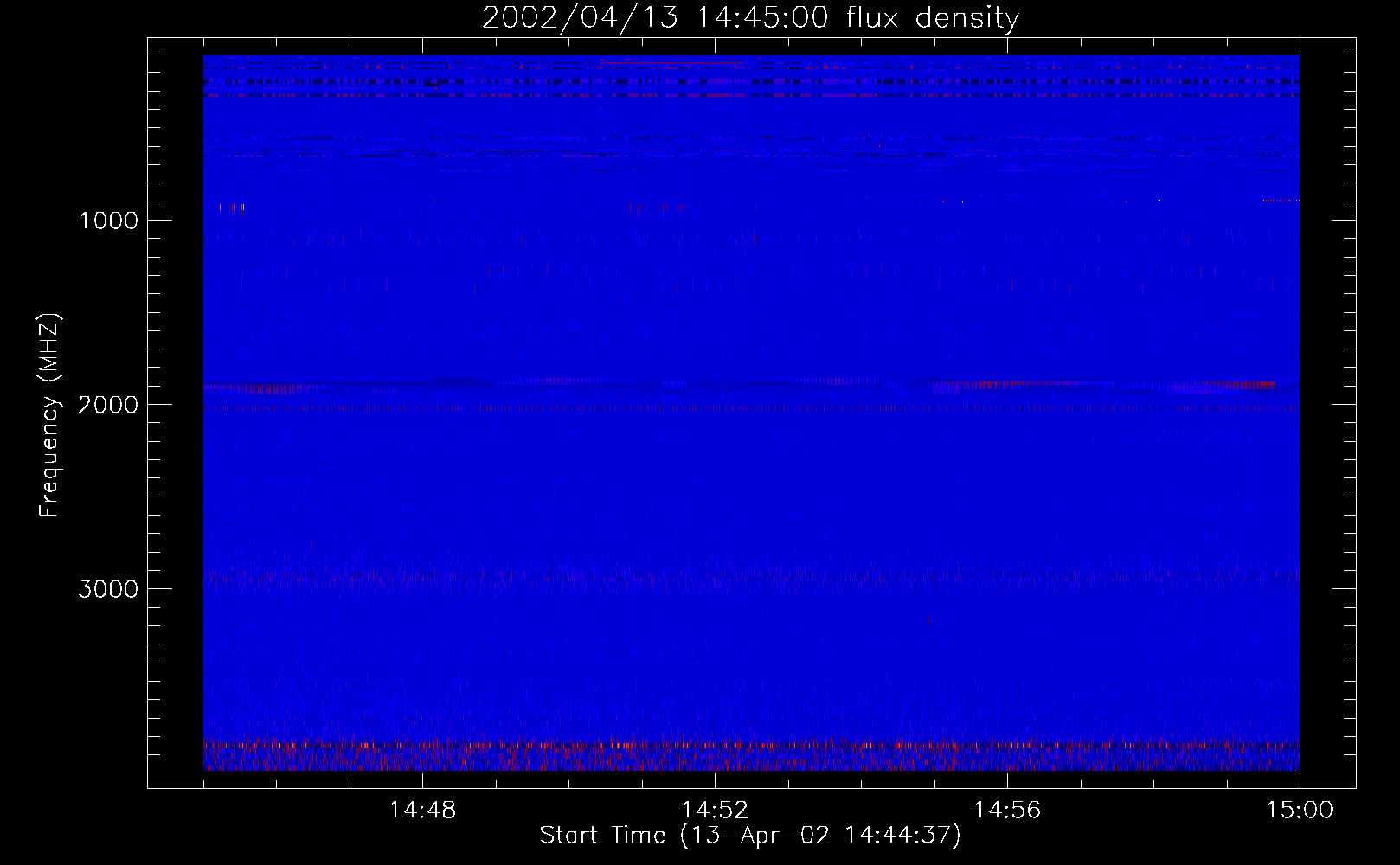
Task: Click the dark striped interference band at spectrogram top
Action: (x=751, y=82)
